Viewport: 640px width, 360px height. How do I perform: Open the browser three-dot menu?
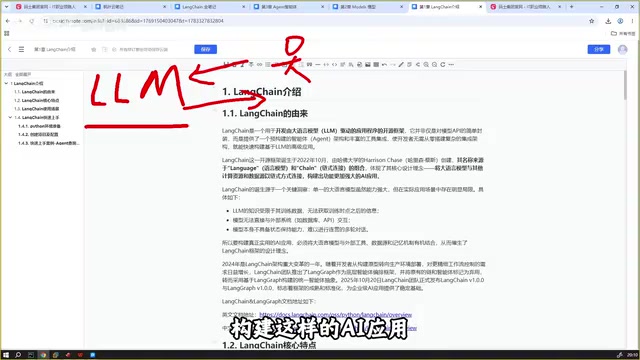(632, 21)
